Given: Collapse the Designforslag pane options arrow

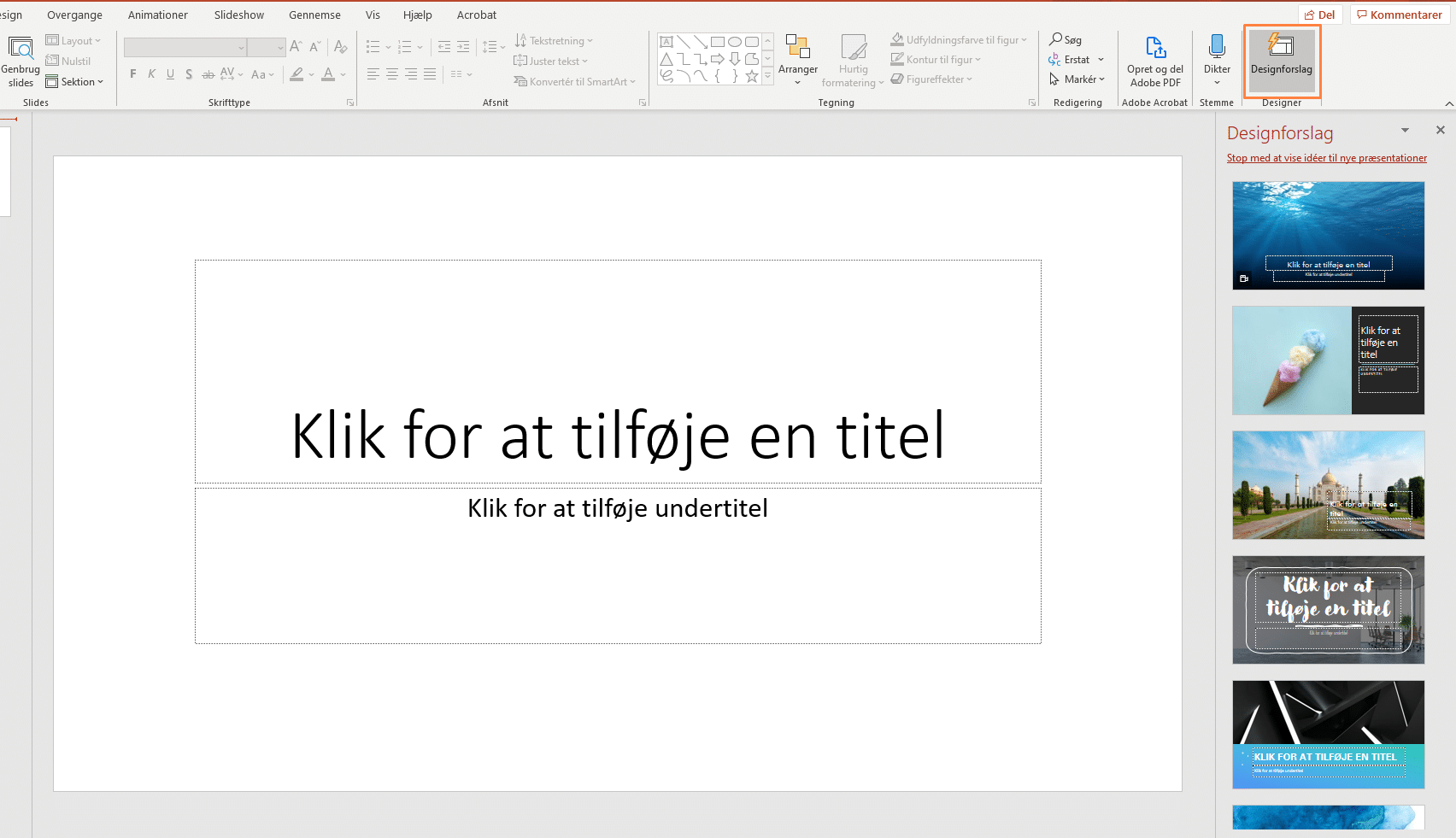Looking at the screenshot, I should click(1405, 130).
